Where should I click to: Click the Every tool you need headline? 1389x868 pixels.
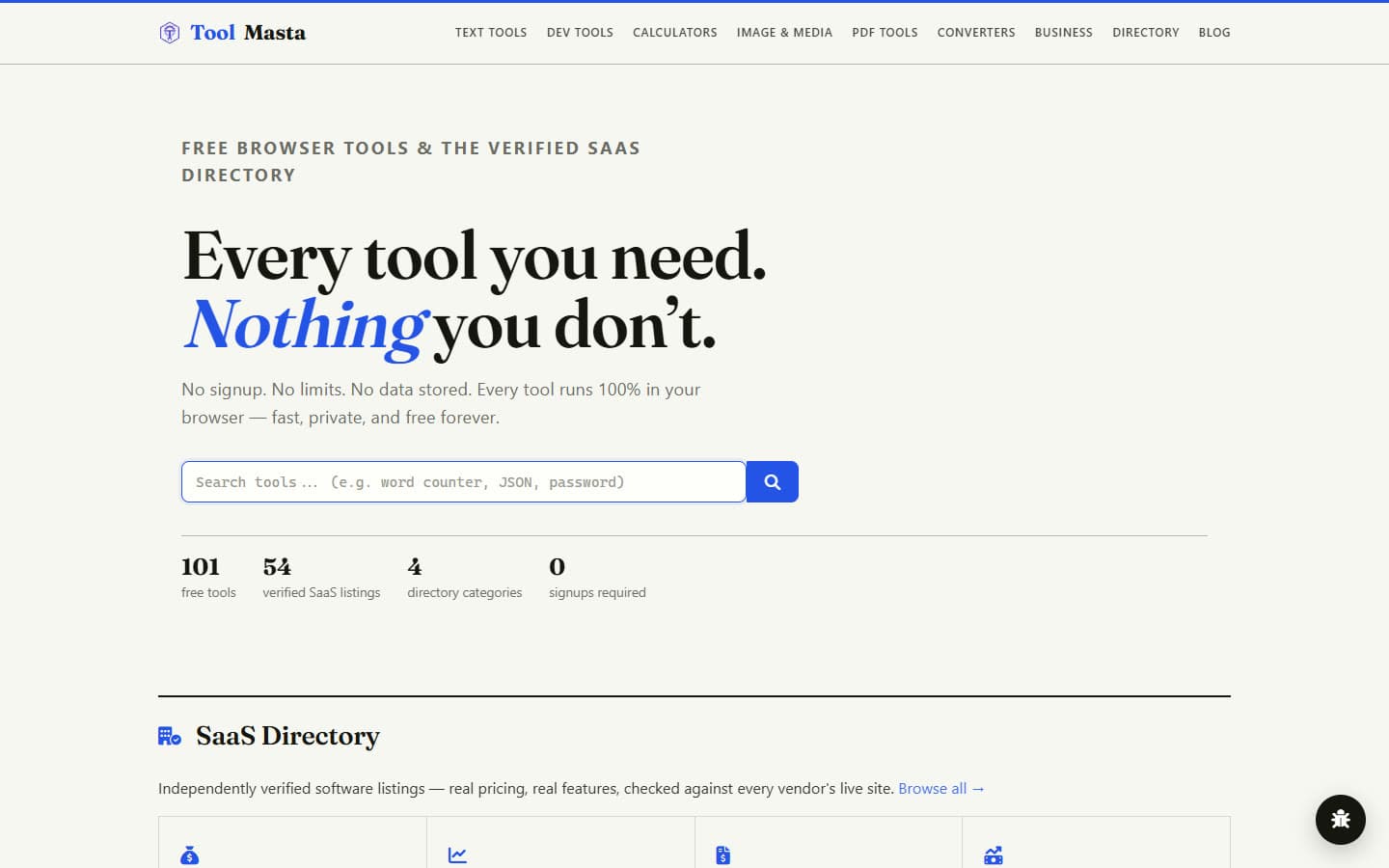click(x=475, y=258)
